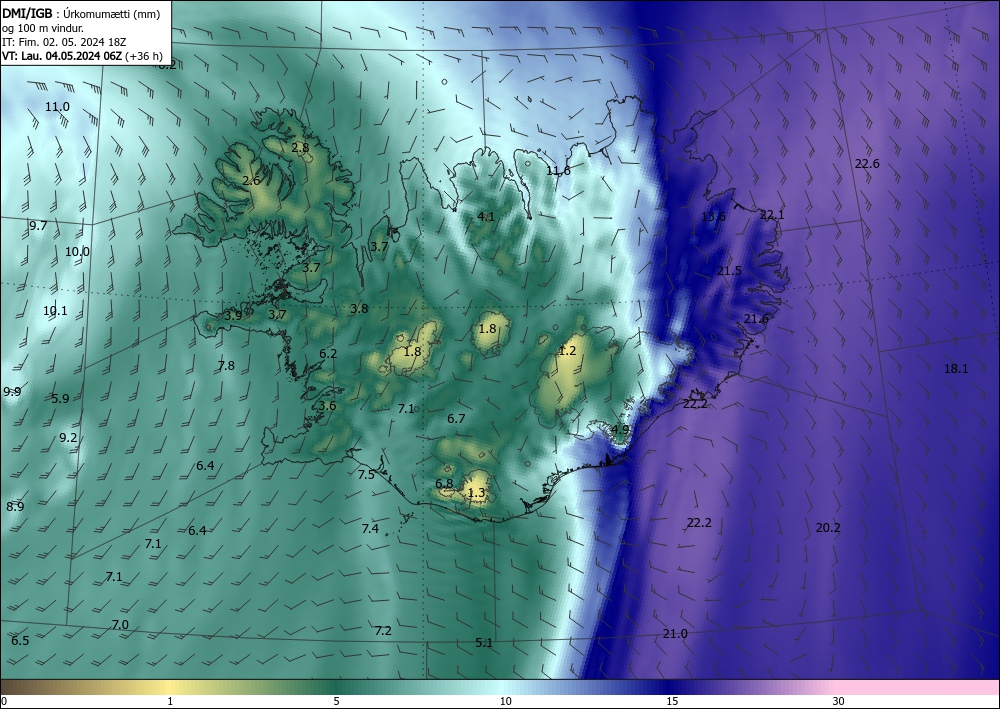The width and height of the screenshot is (1000, 709).
Task: Click the title 'DMI/IGB : Úrkomumætti (mm)'
Action: click(81, 14)
